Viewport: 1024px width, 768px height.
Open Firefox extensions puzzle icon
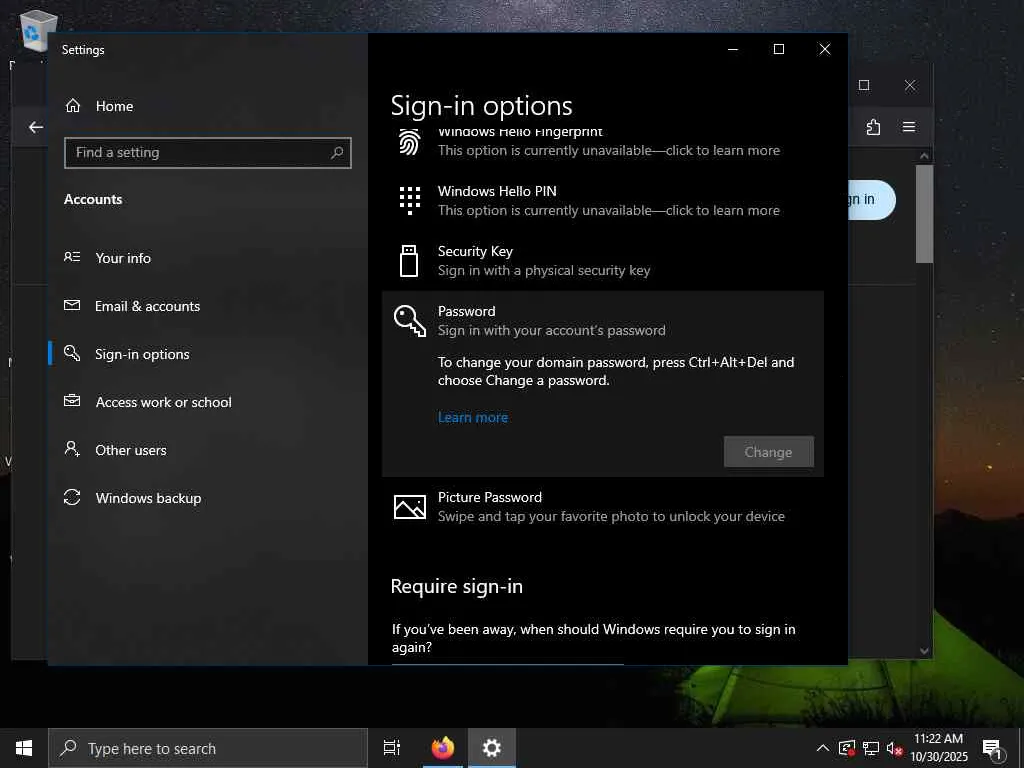pos(873,127)
